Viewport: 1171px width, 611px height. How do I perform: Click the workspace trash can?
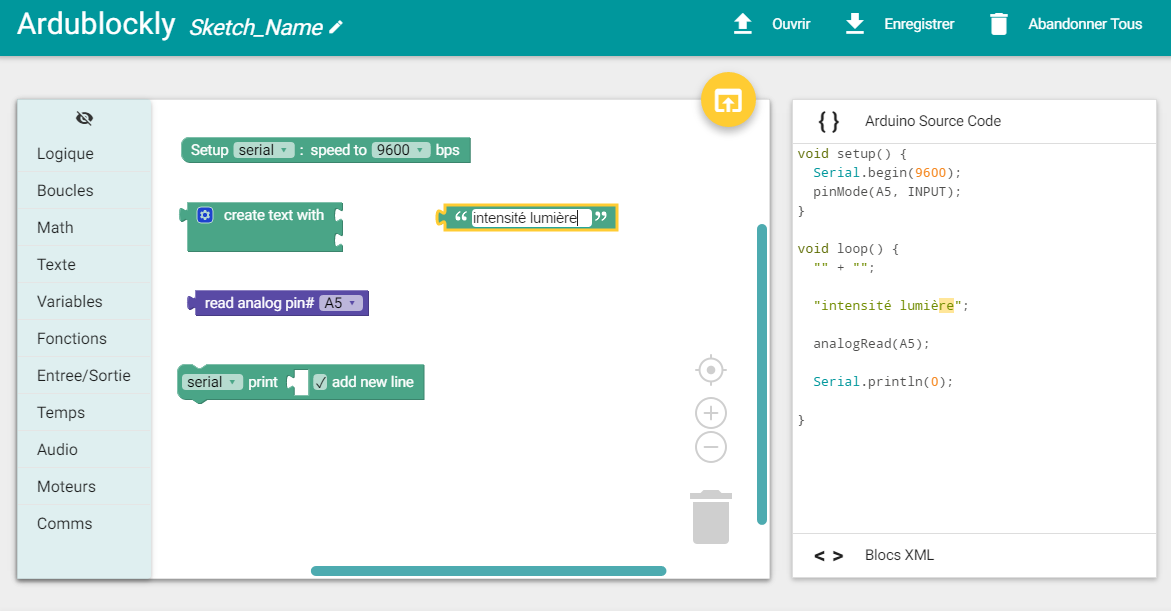click(711, 517)
